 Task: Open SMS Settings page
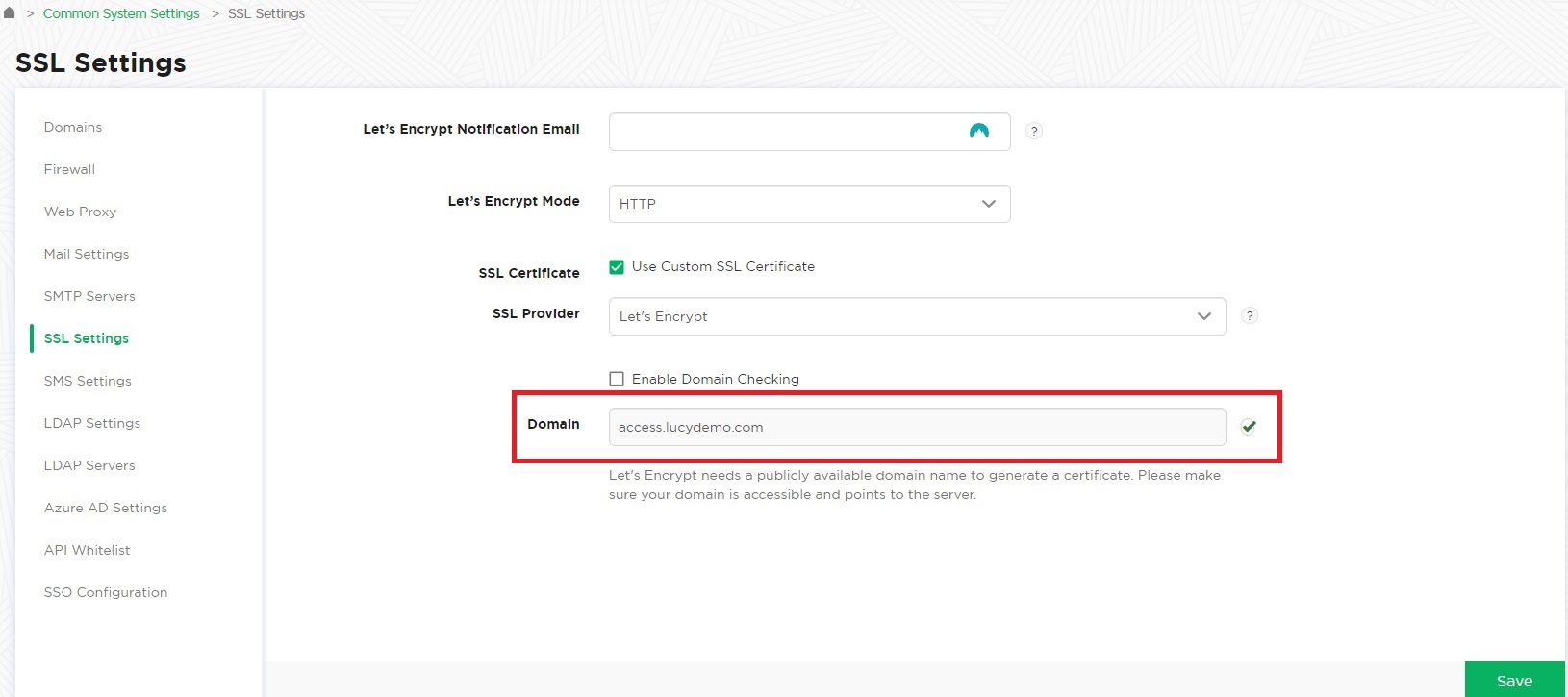[x=88, y=381]
